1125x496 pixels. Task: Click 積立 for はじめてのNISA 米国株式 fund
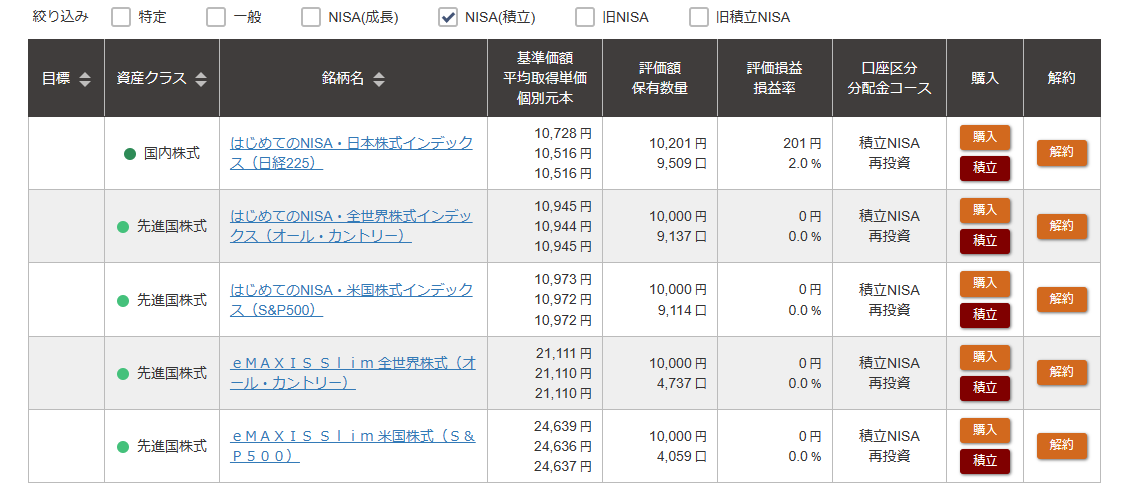(985, 315)
